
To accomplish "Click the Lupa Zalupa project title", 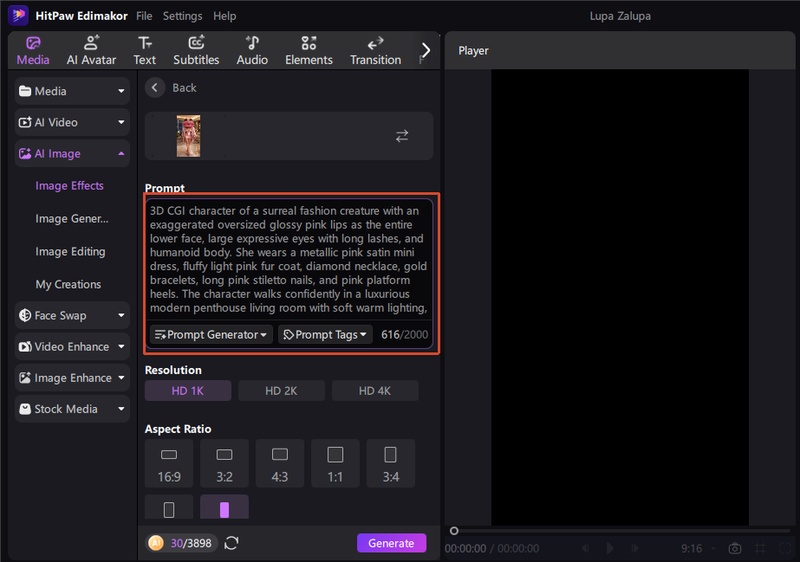I will click(620, 16).
